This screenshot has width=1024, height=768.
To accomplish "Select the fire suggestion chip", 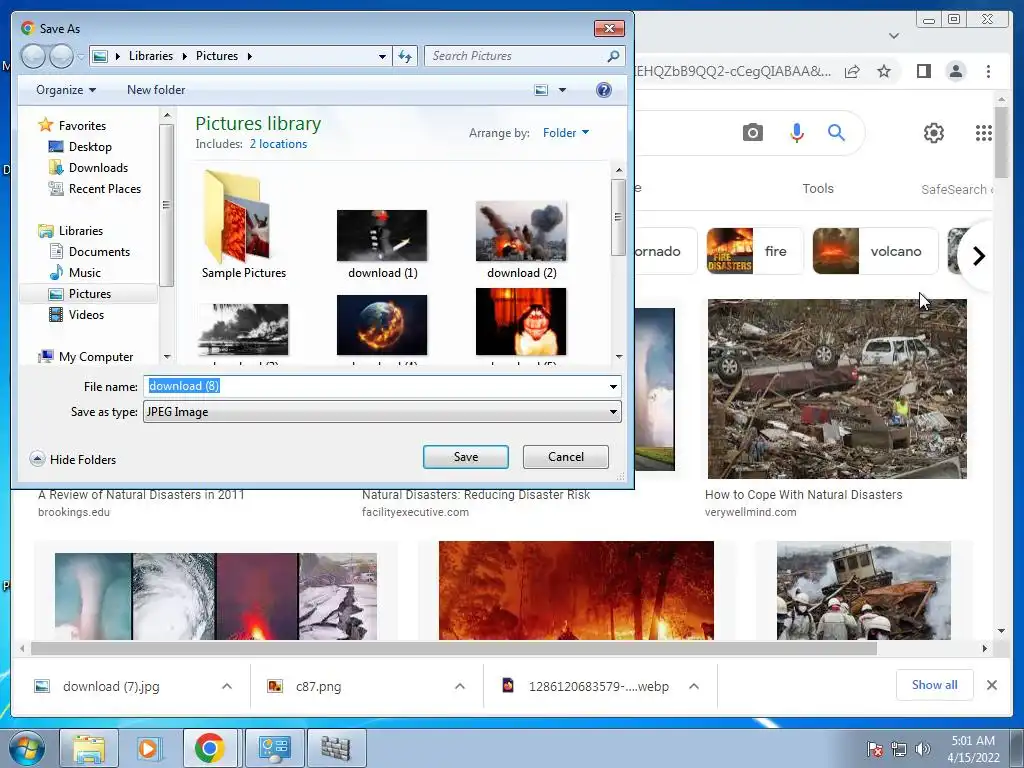I will point(754,251).
